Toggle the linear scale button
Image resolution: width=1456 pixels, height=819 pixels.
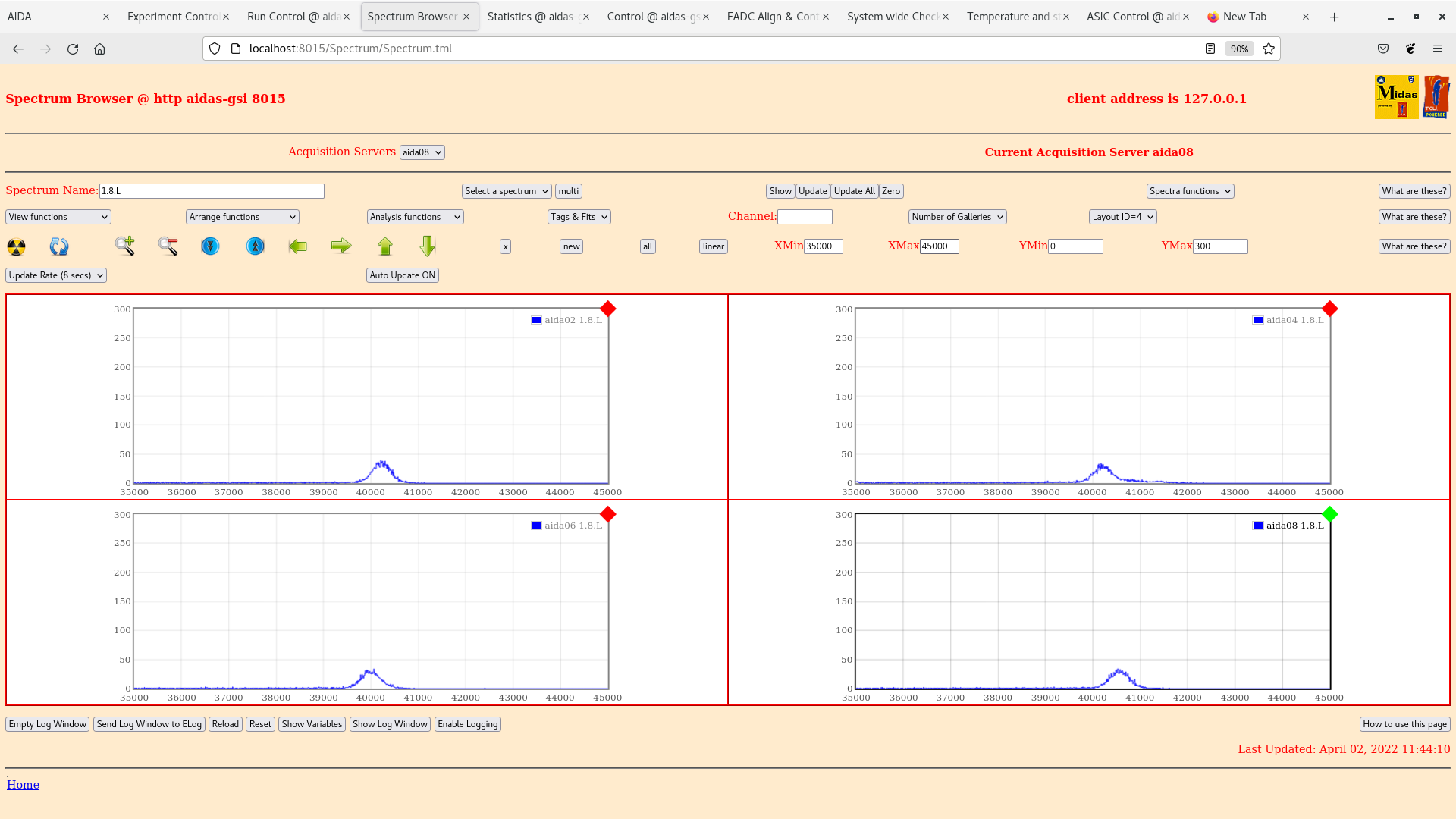click(x=713, y=246)
